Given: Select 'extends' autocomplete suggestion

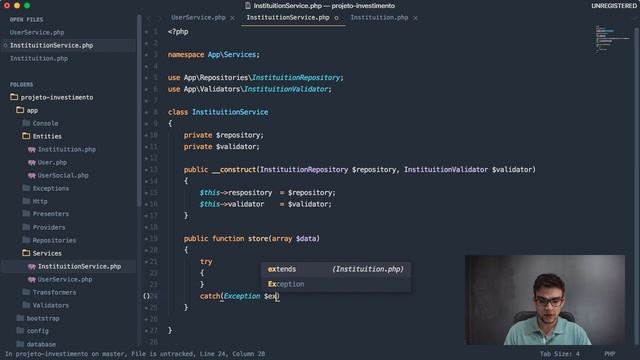Looking at the screenshot, I should (x=336, y=269).
